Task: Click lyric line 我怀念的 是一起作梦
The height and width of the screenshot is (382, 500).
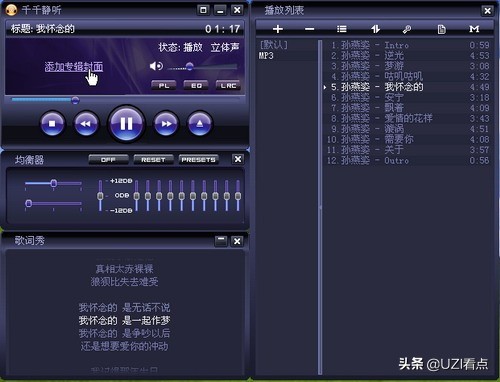Action: pos(124,321)
